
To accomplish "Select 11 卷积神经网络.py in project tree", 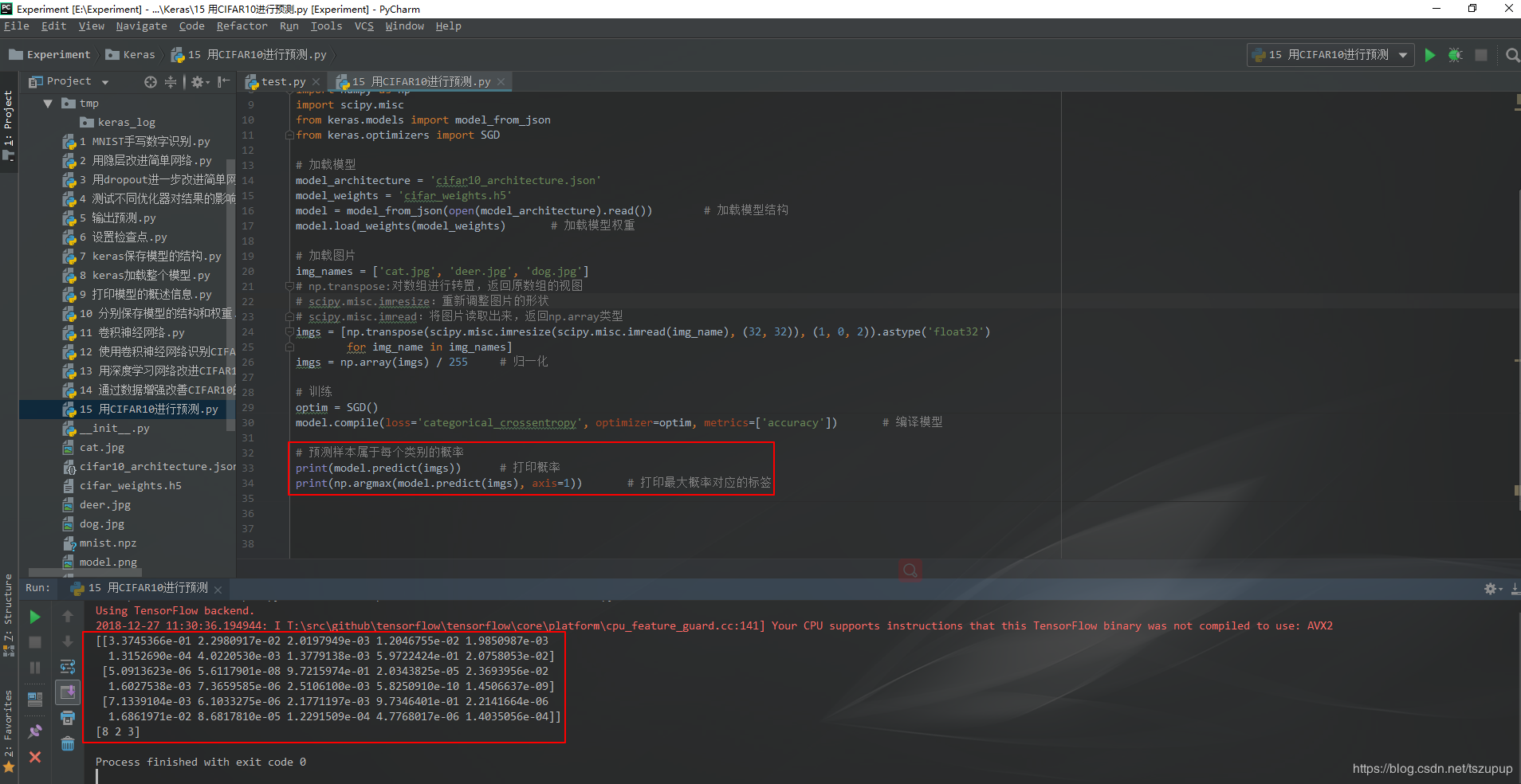I will pos(124,333).
